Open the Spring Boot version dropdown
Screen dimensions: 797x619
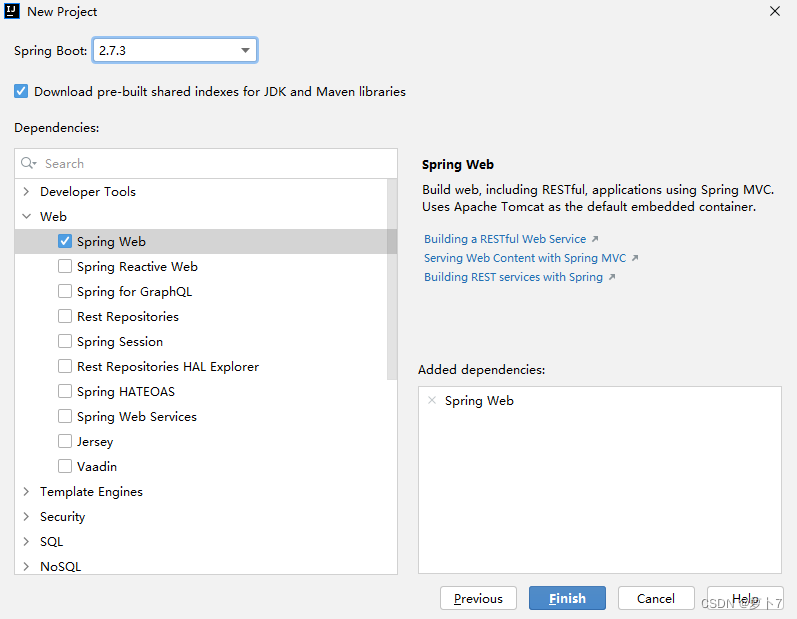(x=245, y=50)
